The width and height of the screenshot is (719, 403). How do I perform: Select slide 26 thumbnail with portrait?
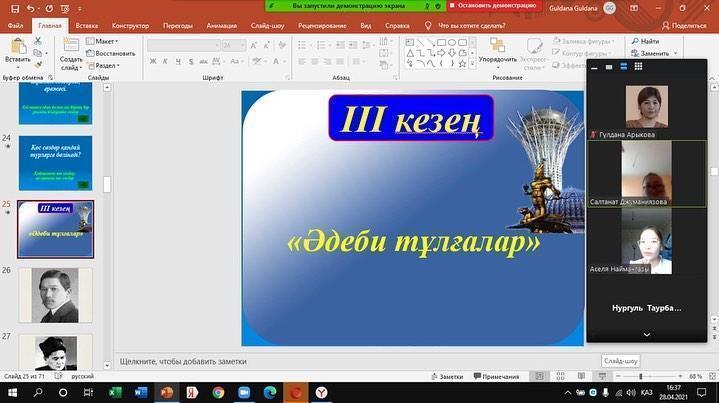[x=55, y=295]
